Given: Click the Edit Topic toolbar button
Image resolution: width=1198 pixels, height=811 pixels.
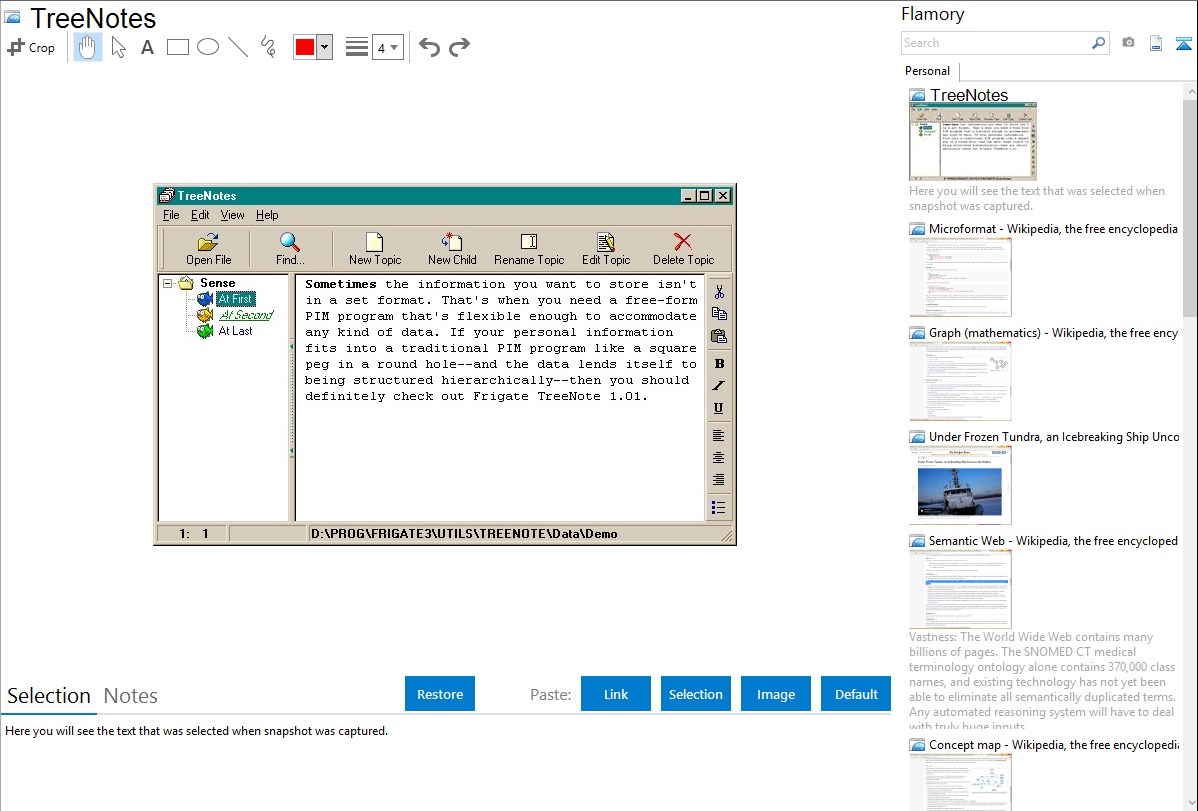Looking at the screenshot, I should click(606, 249).
